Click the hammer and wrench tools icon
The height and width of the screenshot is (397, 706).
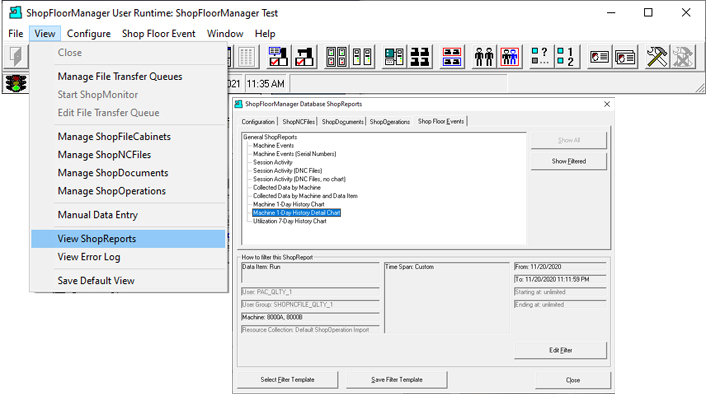[x=657, y=57]
